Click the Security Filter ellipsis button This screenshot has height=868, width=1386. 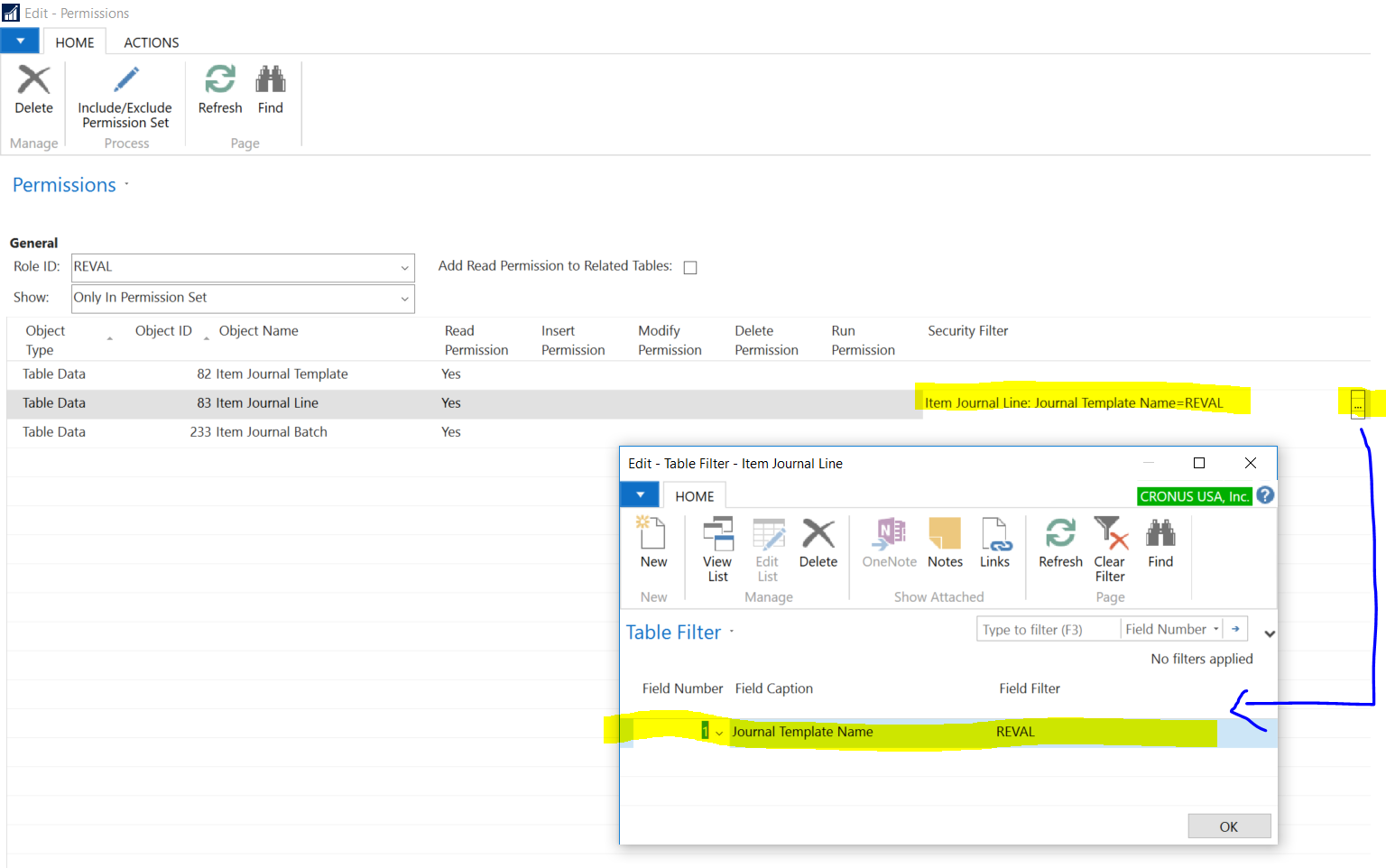point(1357,403)
